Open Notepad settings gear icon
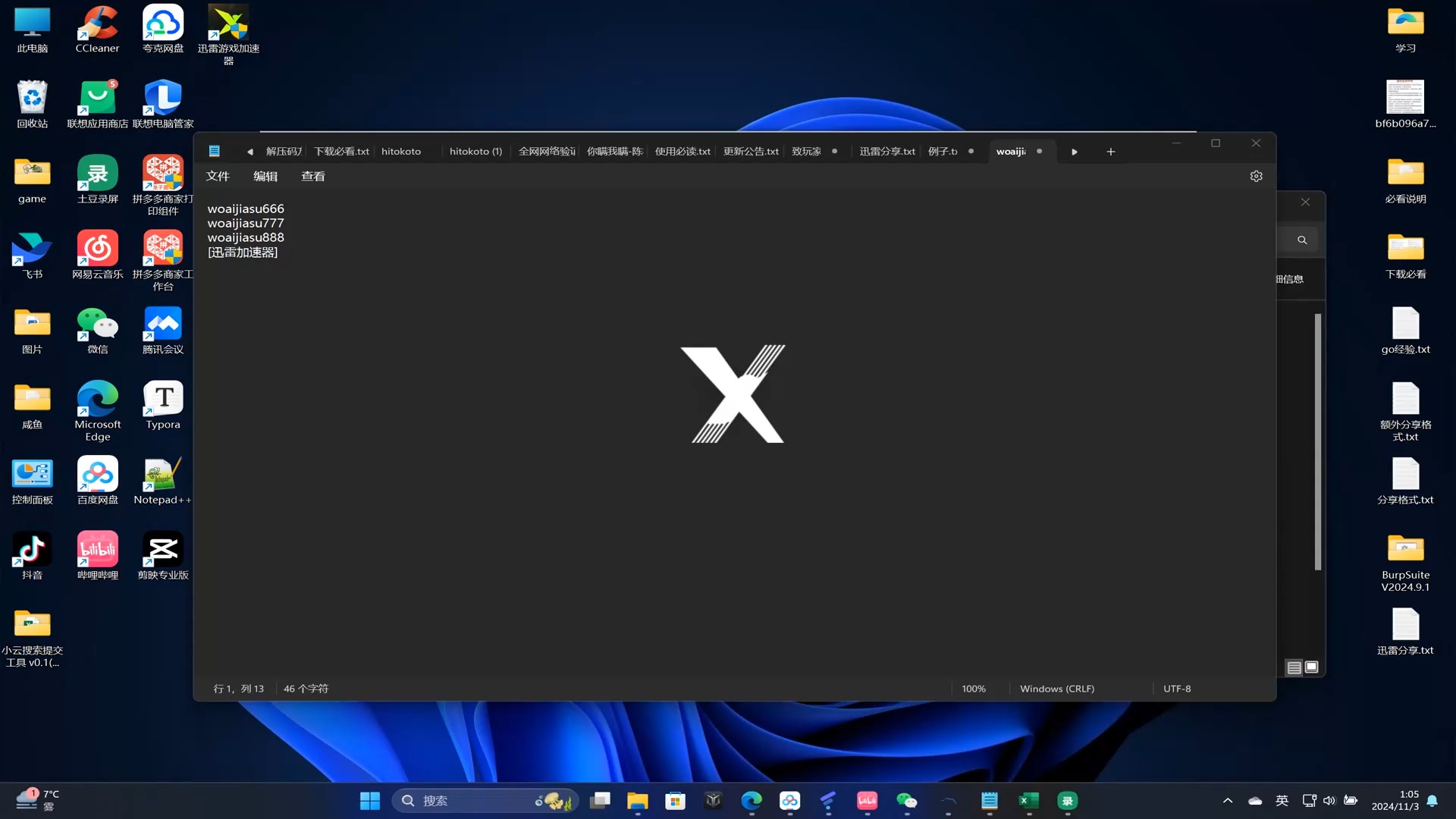 click(x=1256, y=176)
